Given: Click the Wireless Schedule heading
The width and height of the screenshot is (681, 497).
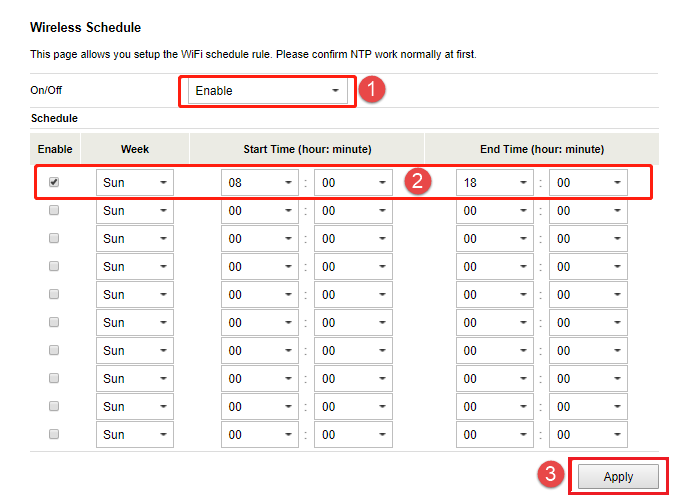Looking at the screenshot, I should click(x=86, y=27).
